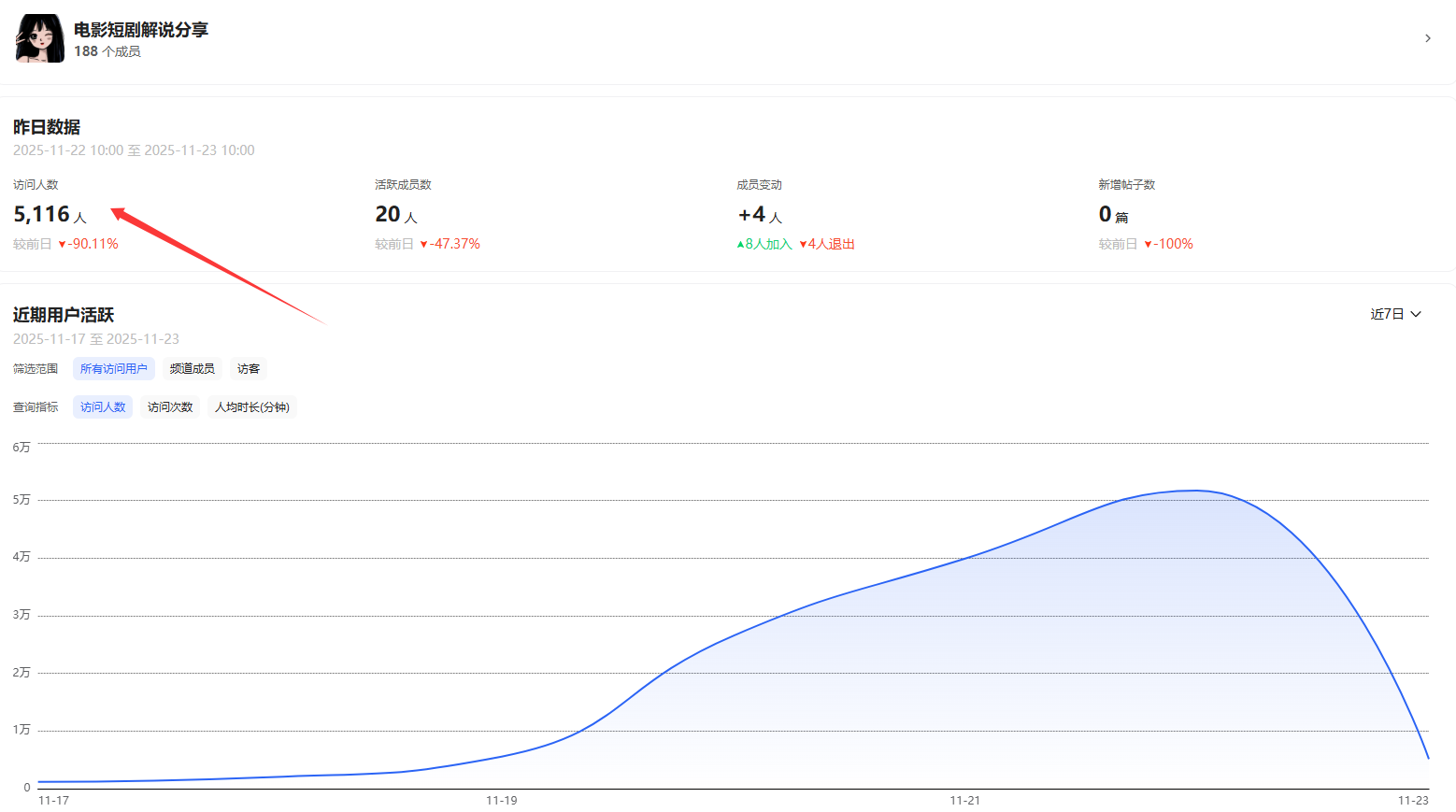Switch metric to 人均时长(分钟)
Viewport: 1456px width, 812px height.
point(251,407)
